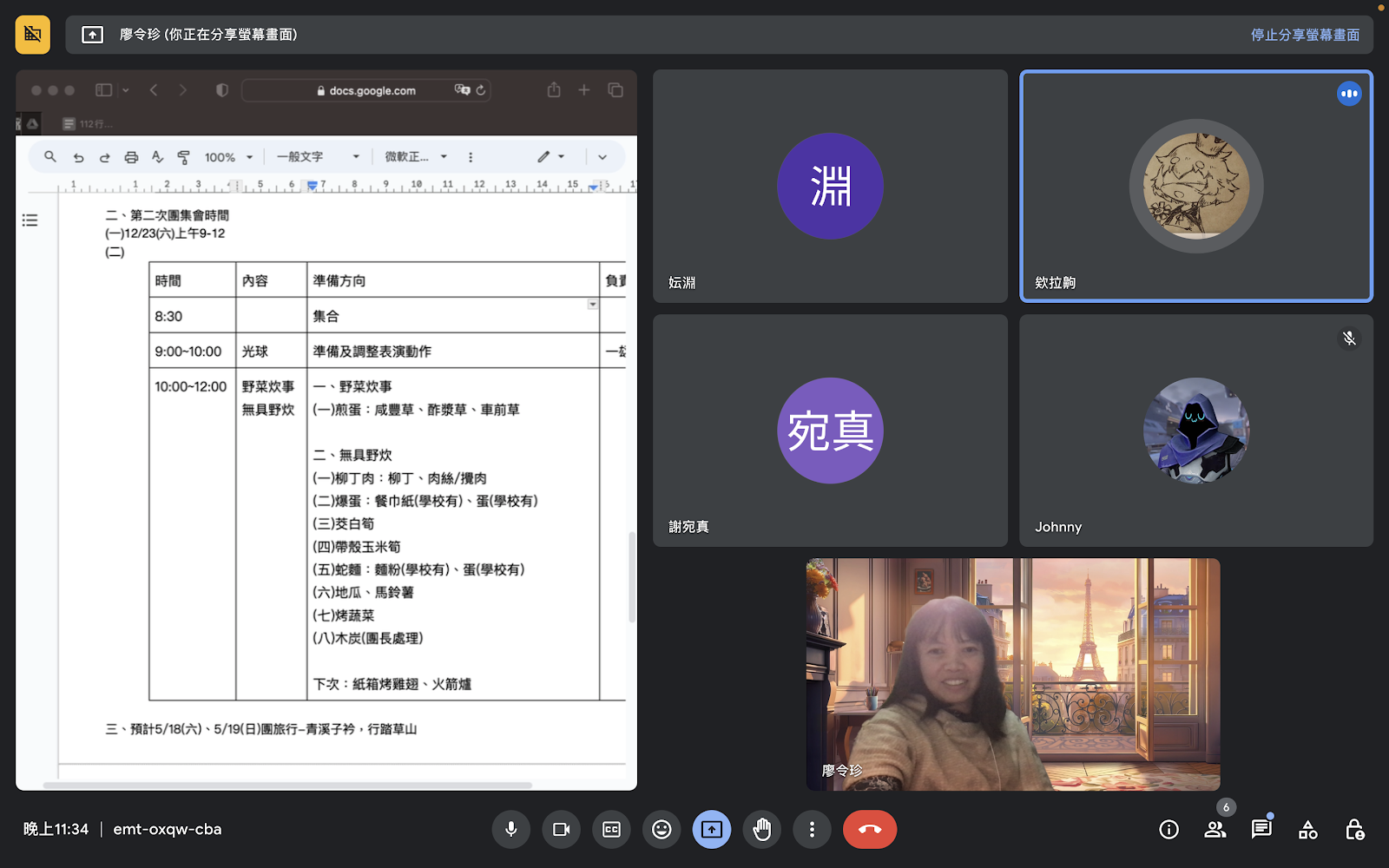Viewport: 1389px width, 868px height.
Task: Open host controls lock icon
Action: click(x=1354, y=830)
